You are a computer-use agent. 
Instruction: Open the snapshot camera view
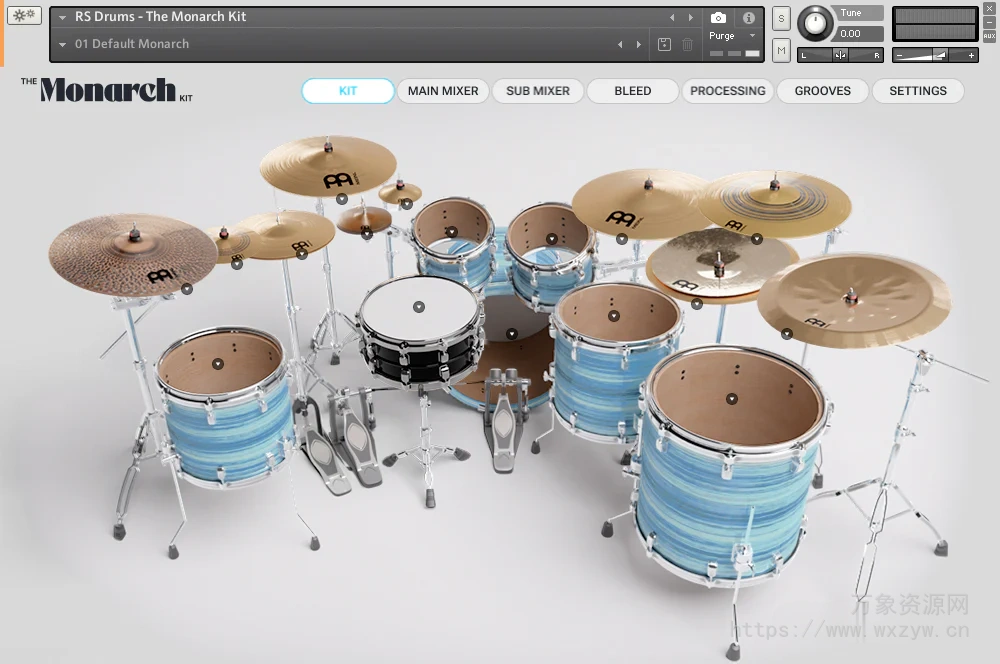[x=718, y=17]
